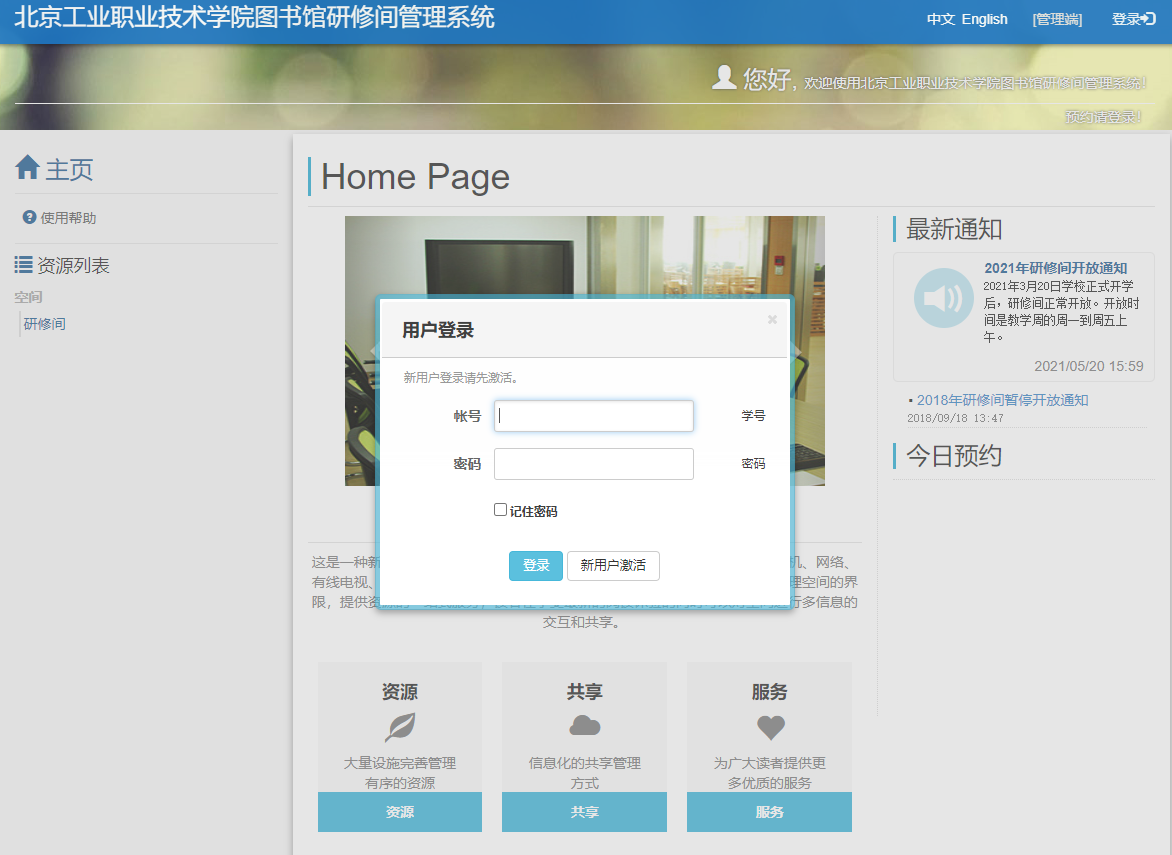Click the 资源列表 sidebar heading
Image resolution: width=1172 pixels, height=855 pixels.
[73, 265]
